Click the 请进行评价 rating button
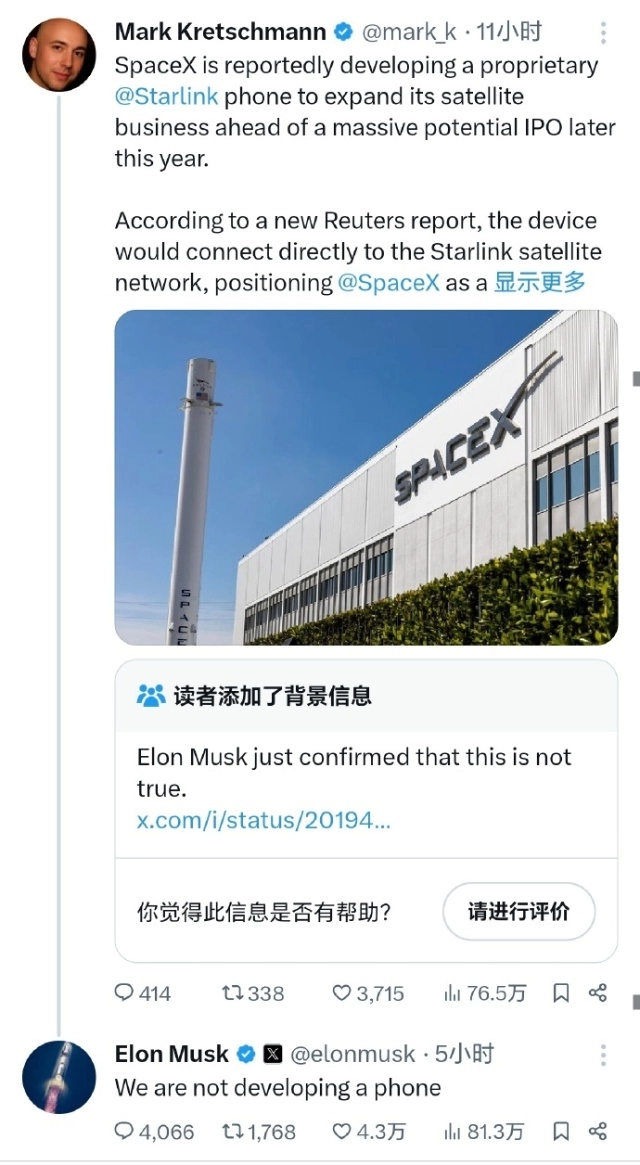The width and height of the screenshot is (640, 1165). (x=519, y=911)
